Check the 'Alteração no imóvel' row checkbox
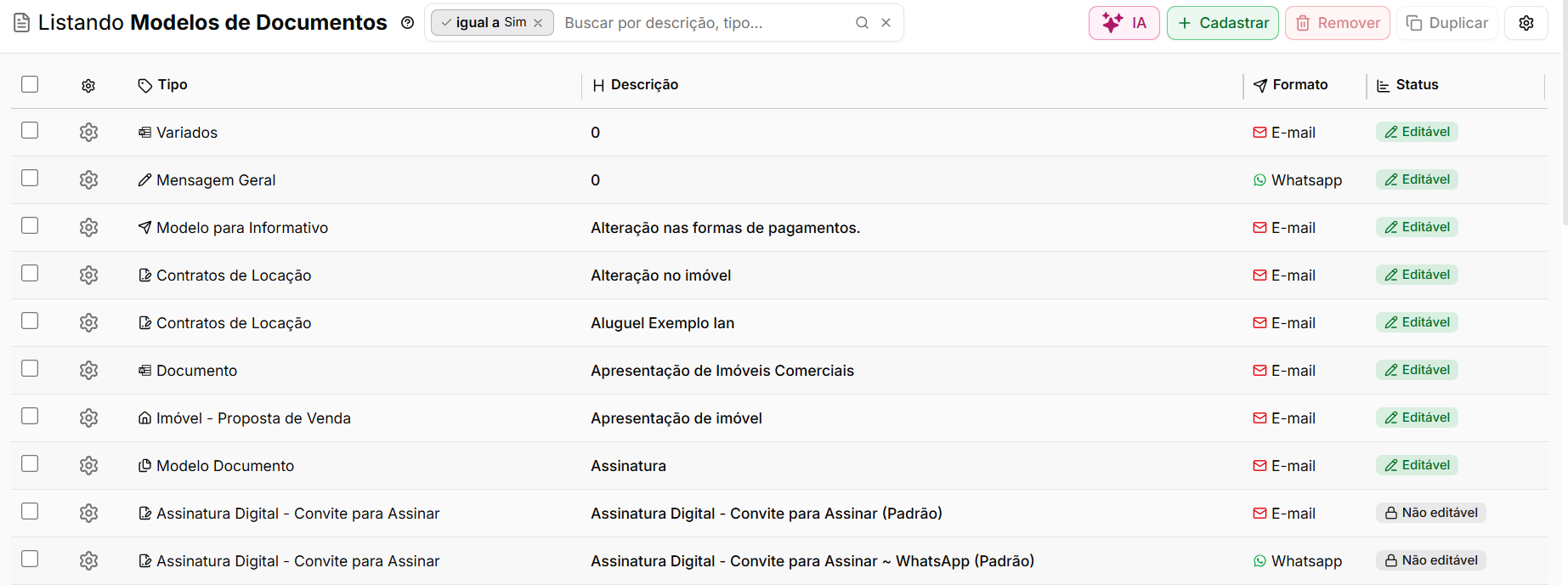This screenshot has width=1568, height=585. point(30,273)
